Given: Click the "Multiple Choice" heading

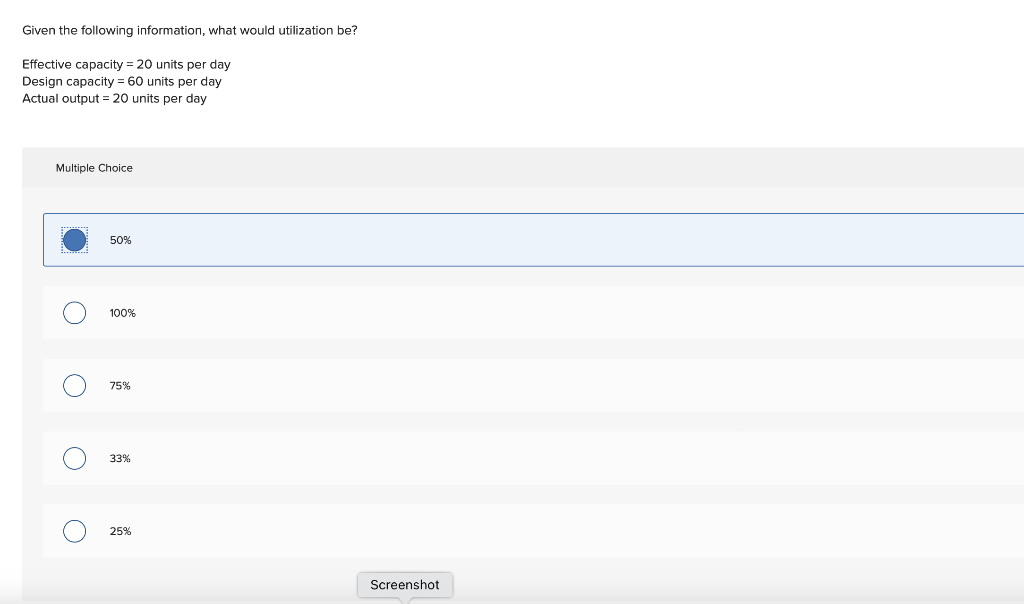Looking at the screenshot, I should (94, 168).
